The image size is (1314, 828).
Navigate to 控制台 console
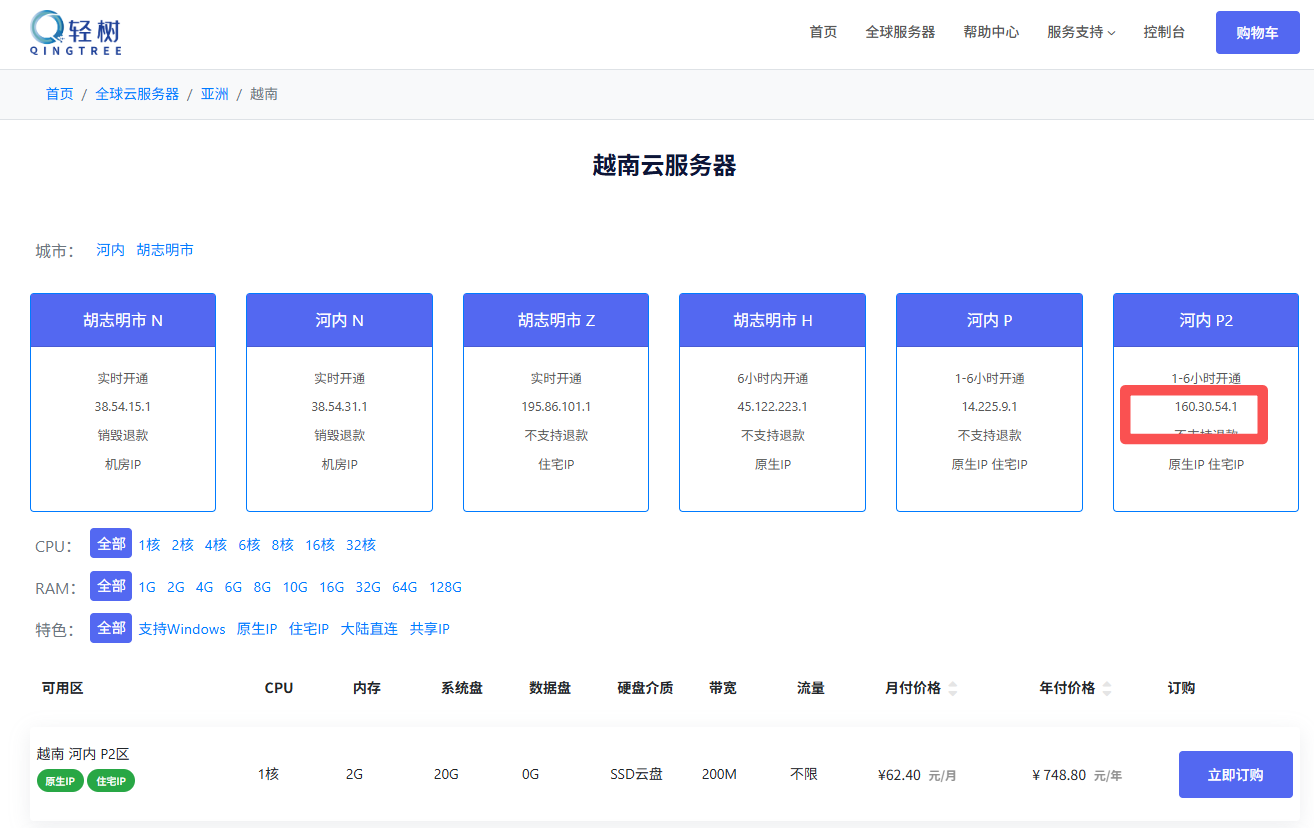tap(1164, 32)
